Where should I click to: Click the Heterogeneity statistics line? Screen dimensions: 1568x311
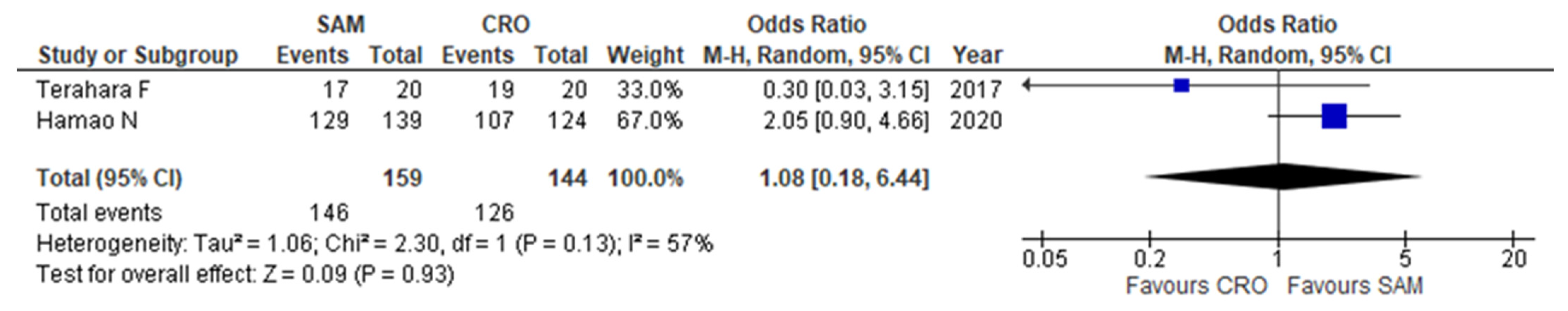click(374, 244)
